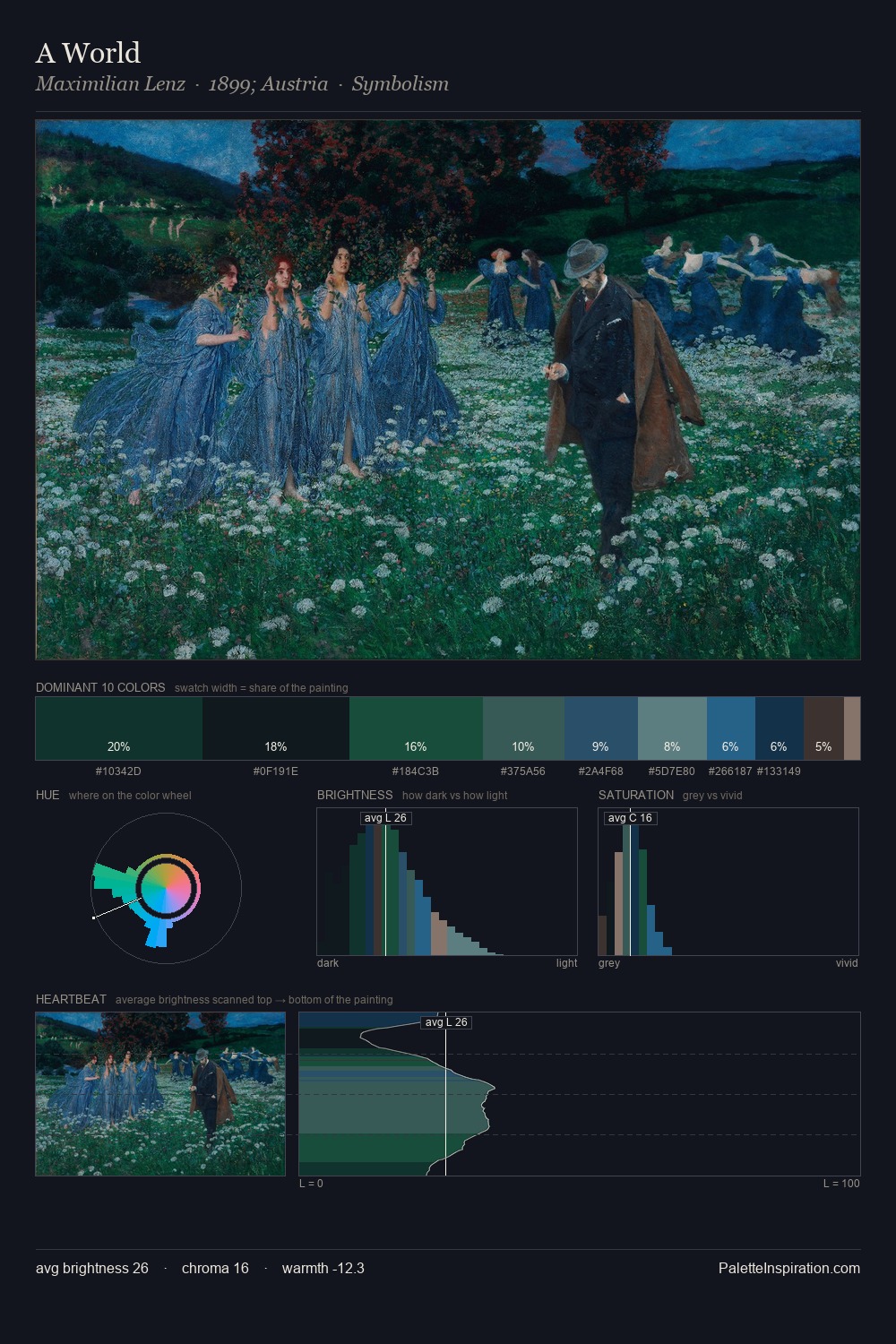
Task: Click the title A World
Action: [88, 53]
